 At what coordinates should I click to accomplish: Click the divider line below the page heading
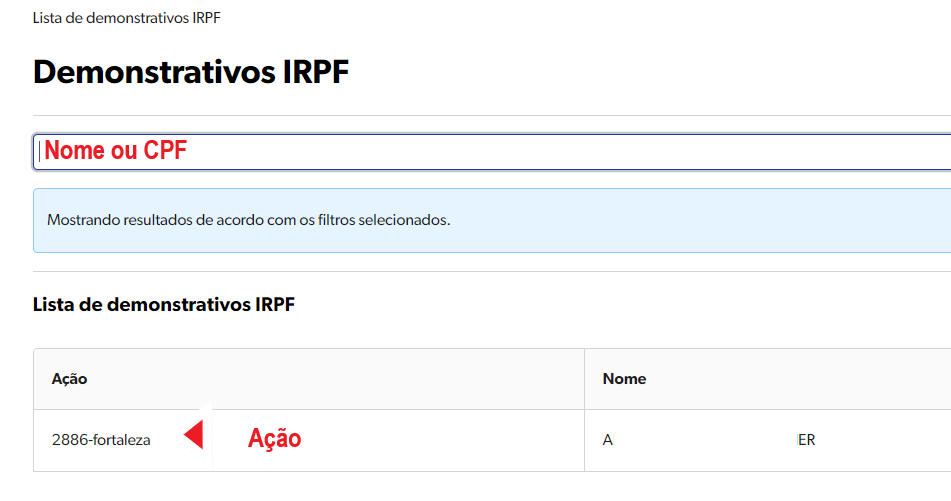coord(491,115)
